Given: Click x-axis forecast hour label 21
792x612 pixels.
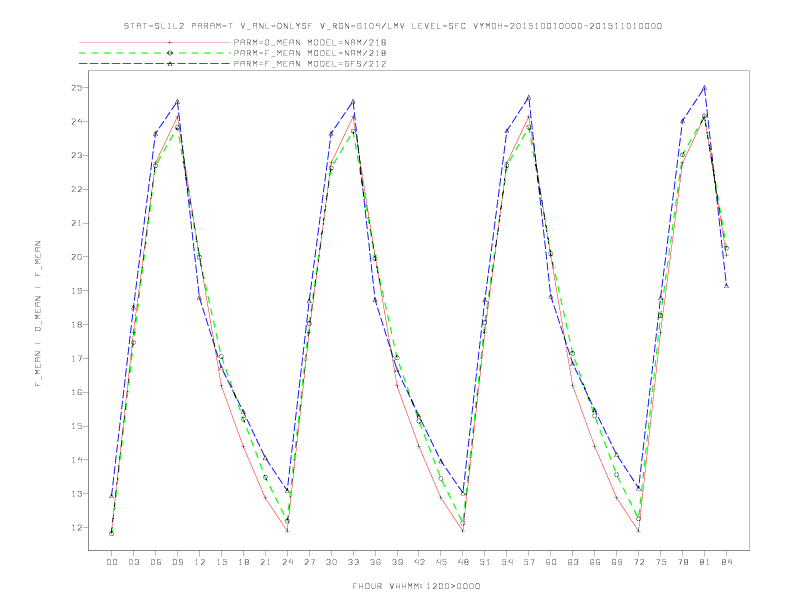Looking at the screenshot, I should tap(265, 562).
